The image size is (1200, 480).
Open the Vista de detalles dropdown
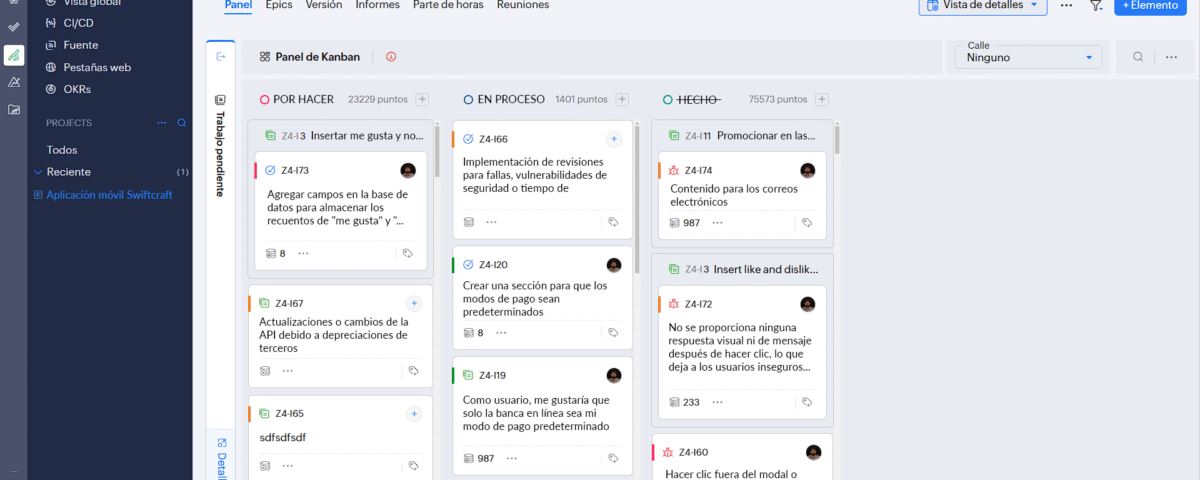coord(982,6)
